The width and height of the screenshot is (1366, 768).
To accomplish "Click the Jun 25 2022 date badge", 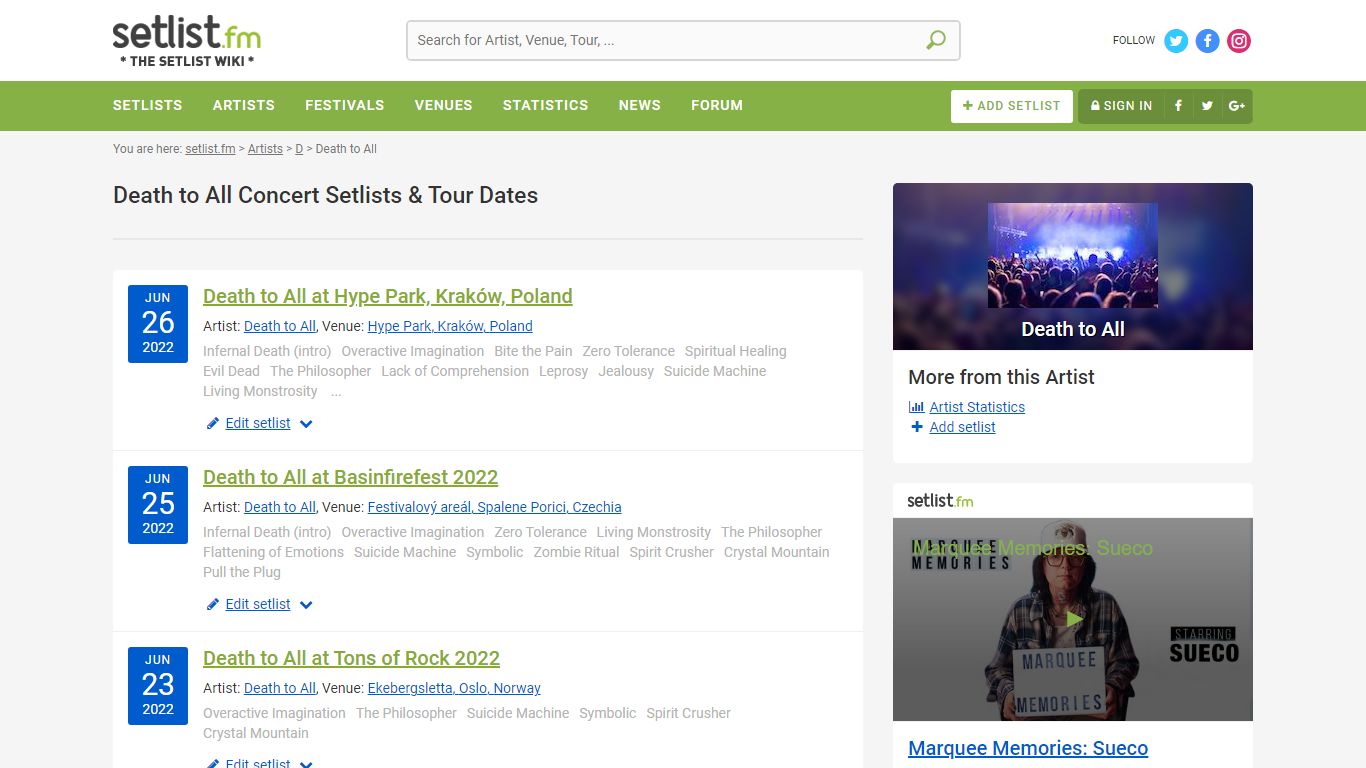I will [x=158, y=504].
